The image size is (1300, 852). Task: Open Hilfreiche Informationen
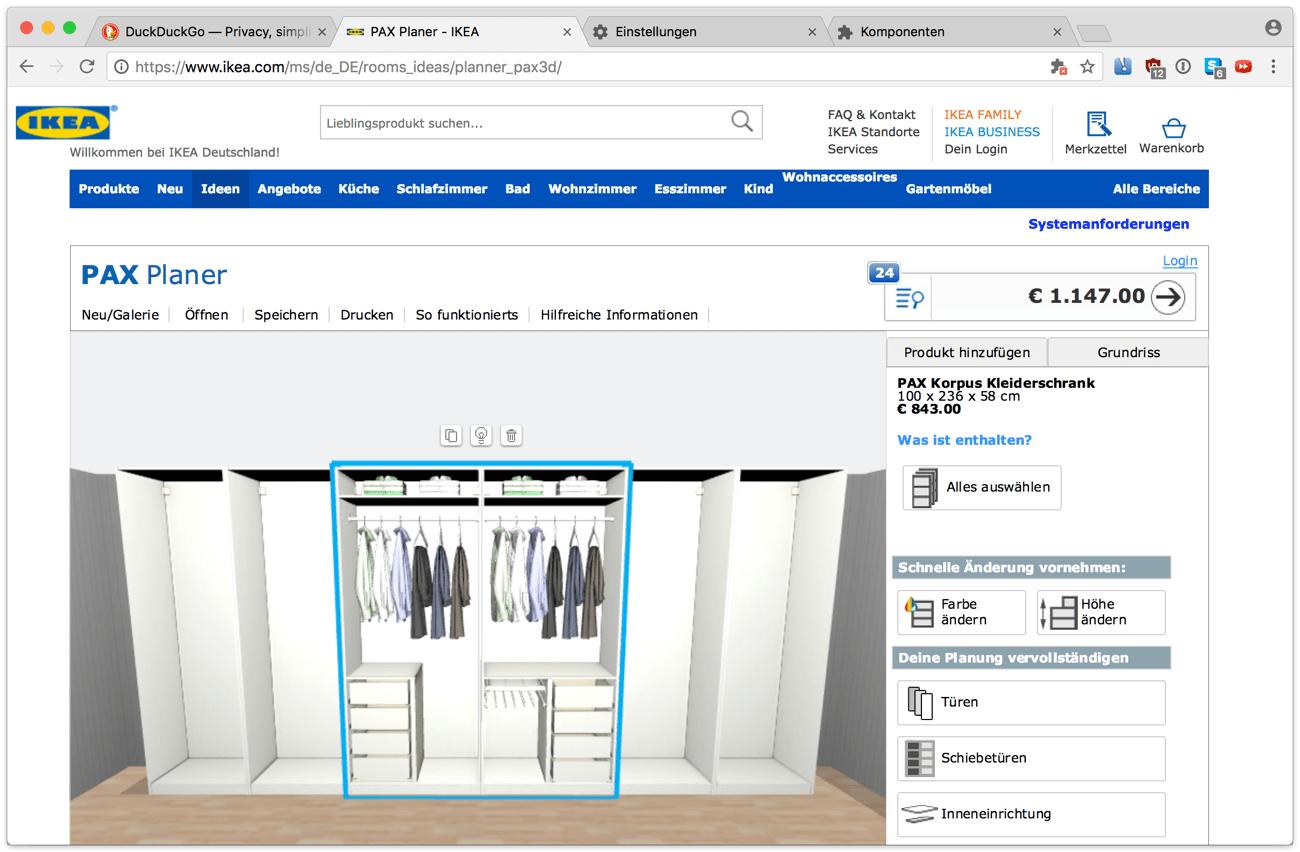[619, 315]
